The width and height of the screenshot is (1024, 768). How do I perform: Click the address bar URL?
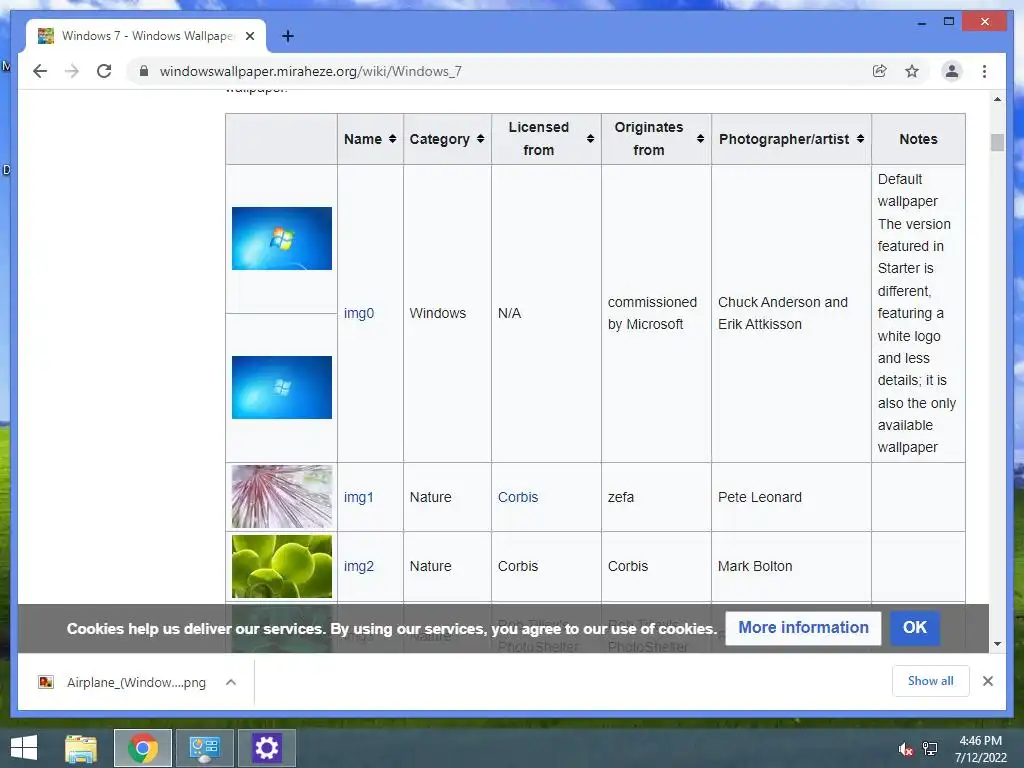point(310,71)
